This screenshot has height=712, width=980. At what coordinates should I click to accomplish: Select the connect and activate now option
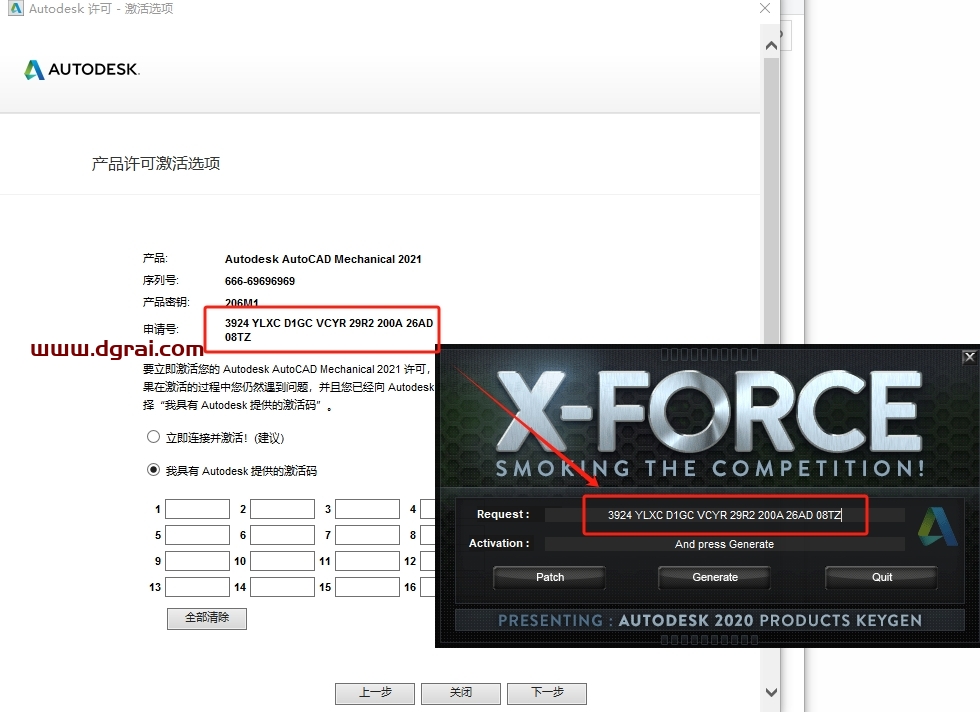pyautogui.click(x=153, y=437)
